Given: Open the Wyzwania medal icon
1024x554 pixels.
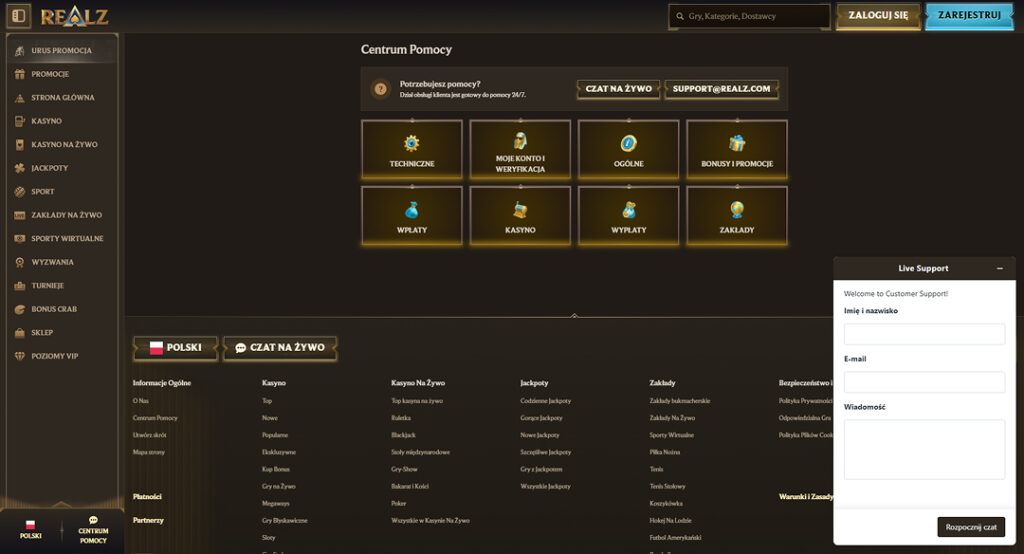Looking at the screenshot, I should point(20,262).
